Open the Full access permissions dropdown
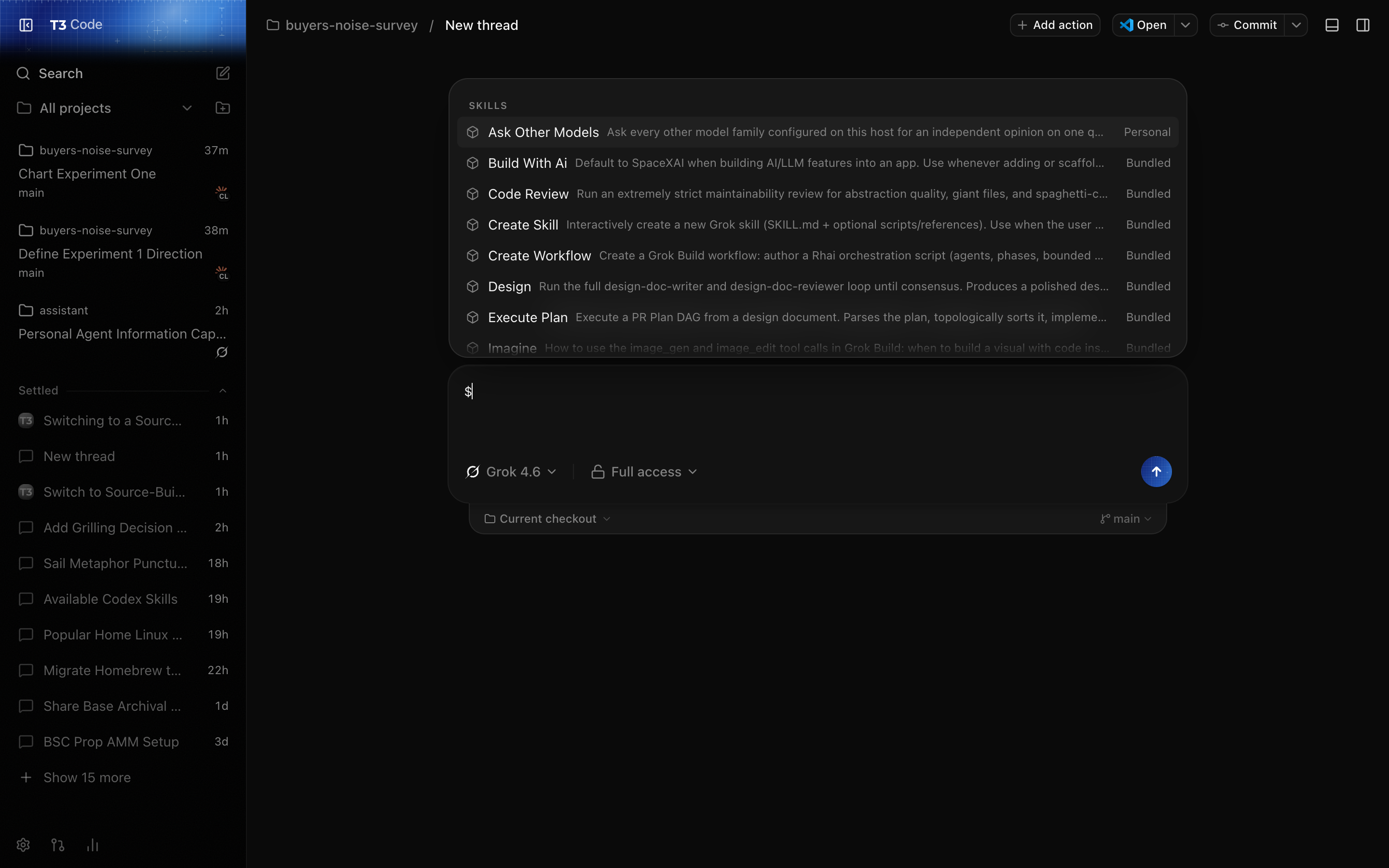The height and width of the screenshot is (868, 1389). [644, 472]
